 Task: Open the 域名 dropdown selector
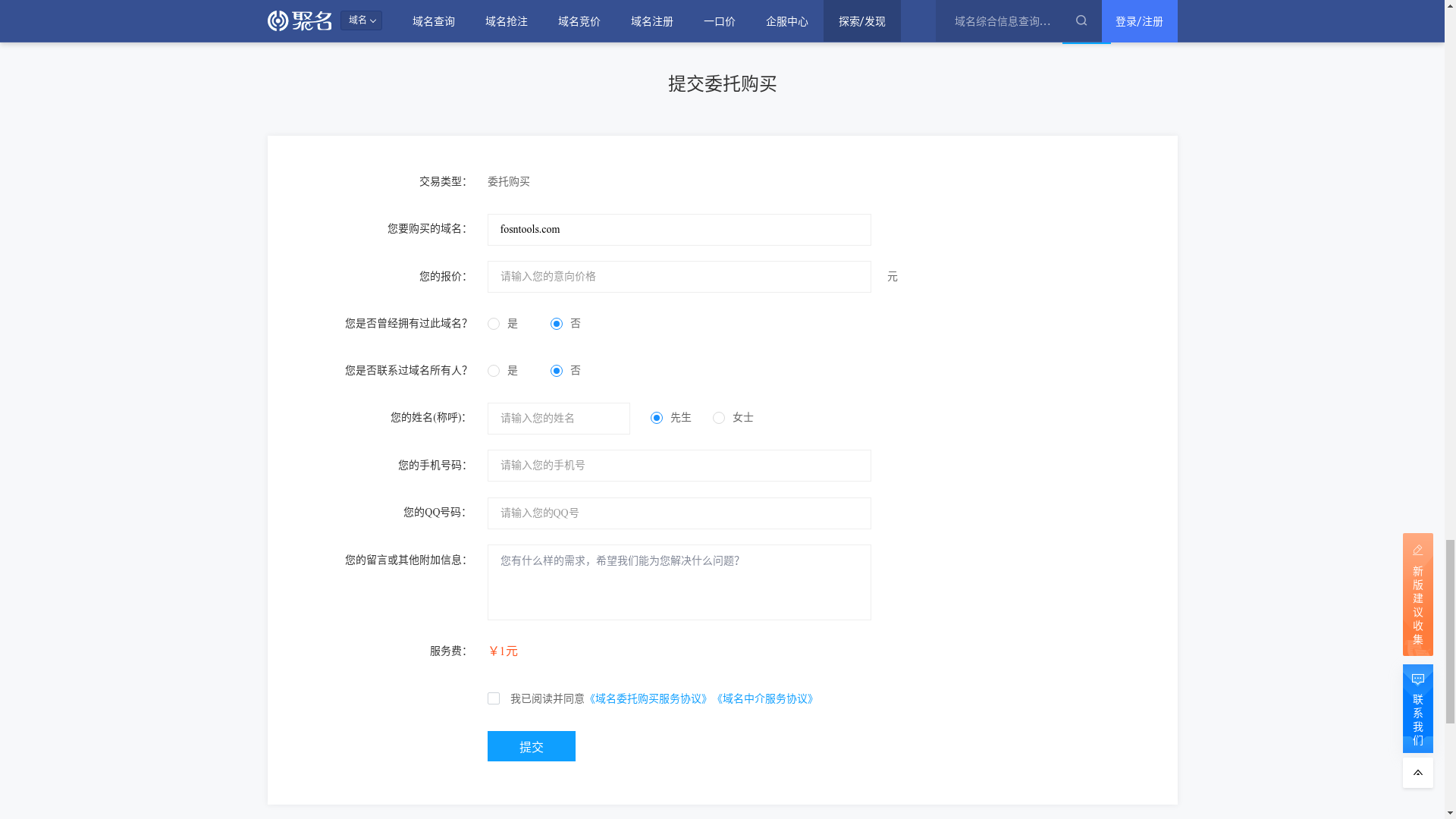pyautogui.click(x=361, y=20)
